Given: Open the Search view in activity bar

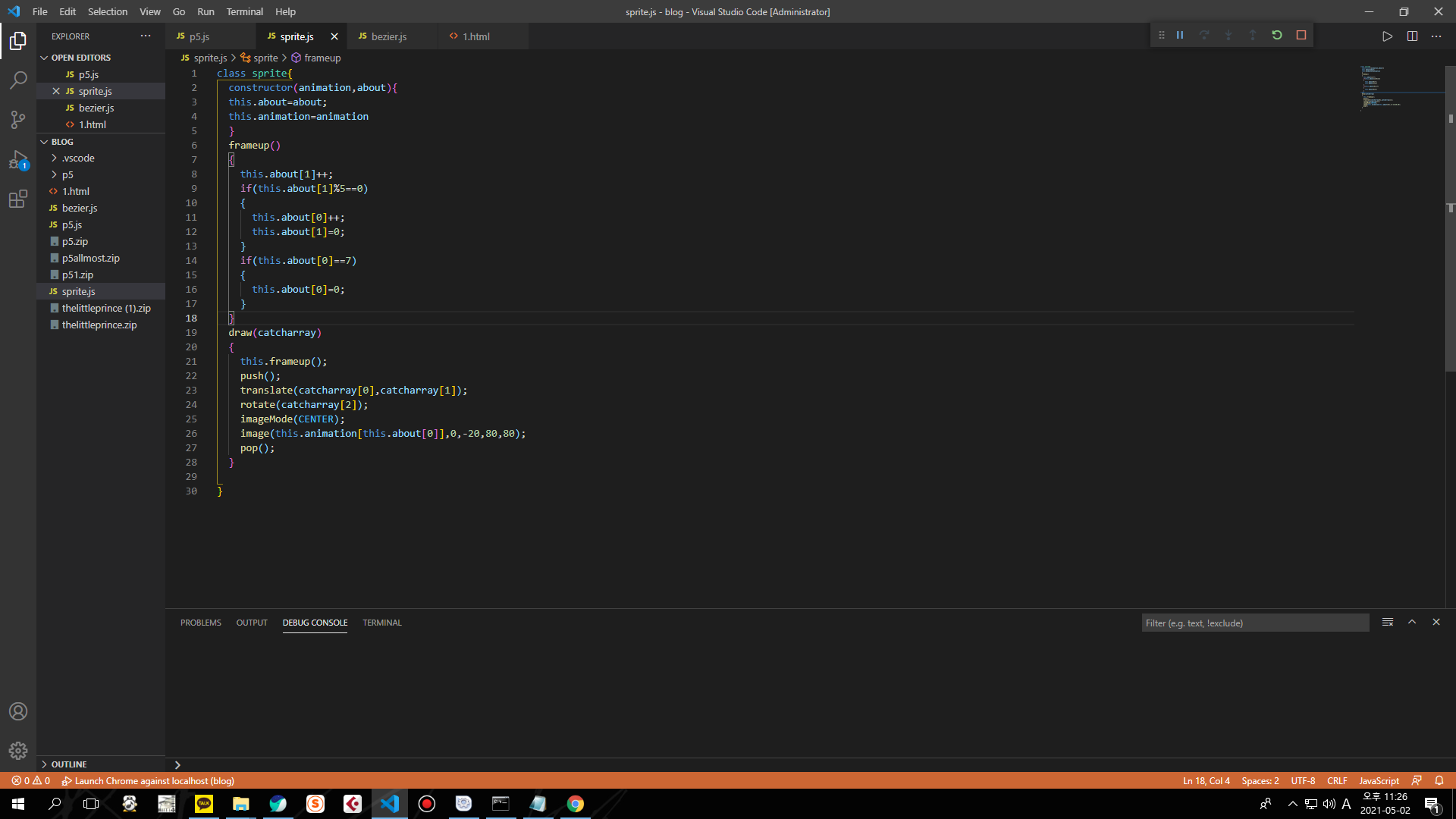Looking at the screenshot, I should [18, 80].
